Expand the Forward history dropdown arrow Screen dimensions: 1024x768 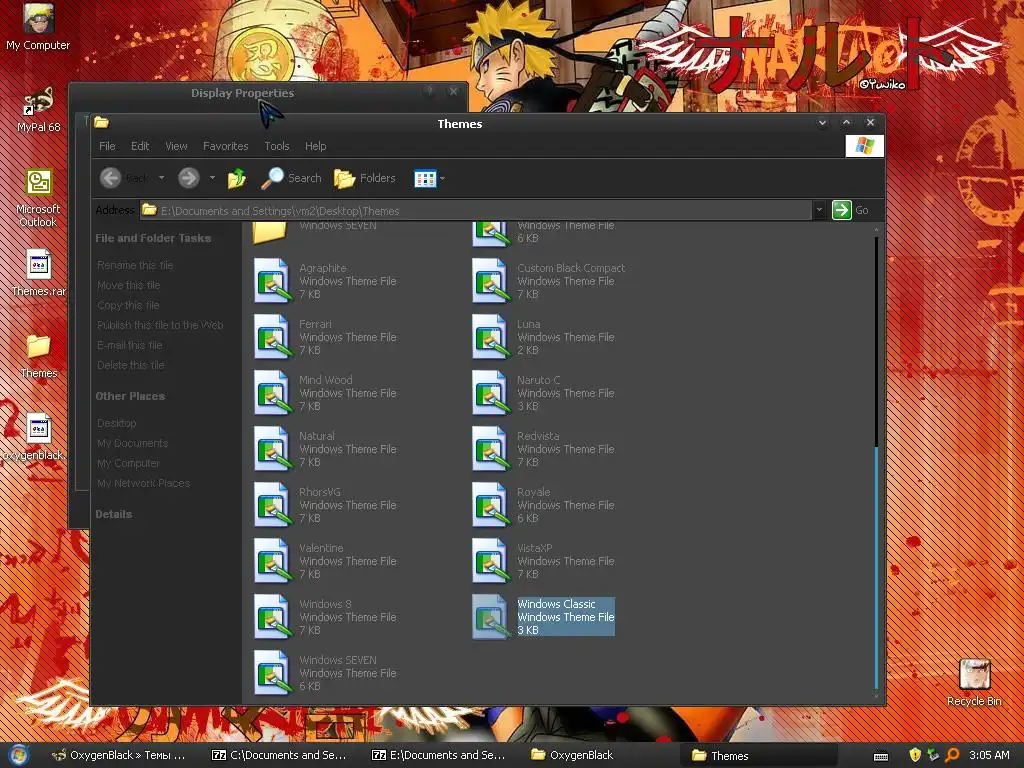tap(212, 178)
